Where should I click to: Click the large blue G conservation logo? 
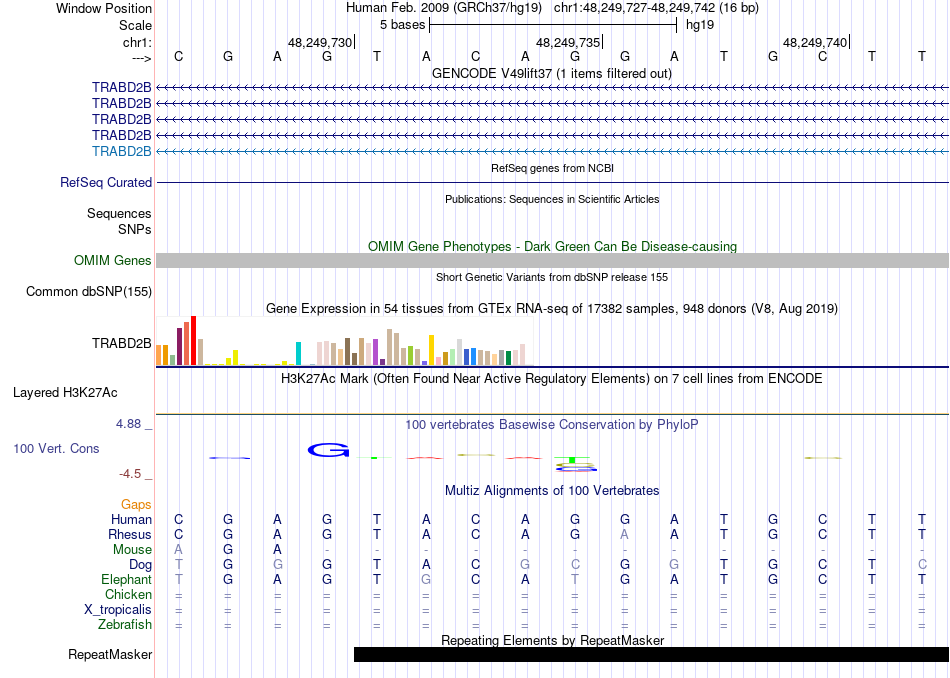[x=328, y=450]
